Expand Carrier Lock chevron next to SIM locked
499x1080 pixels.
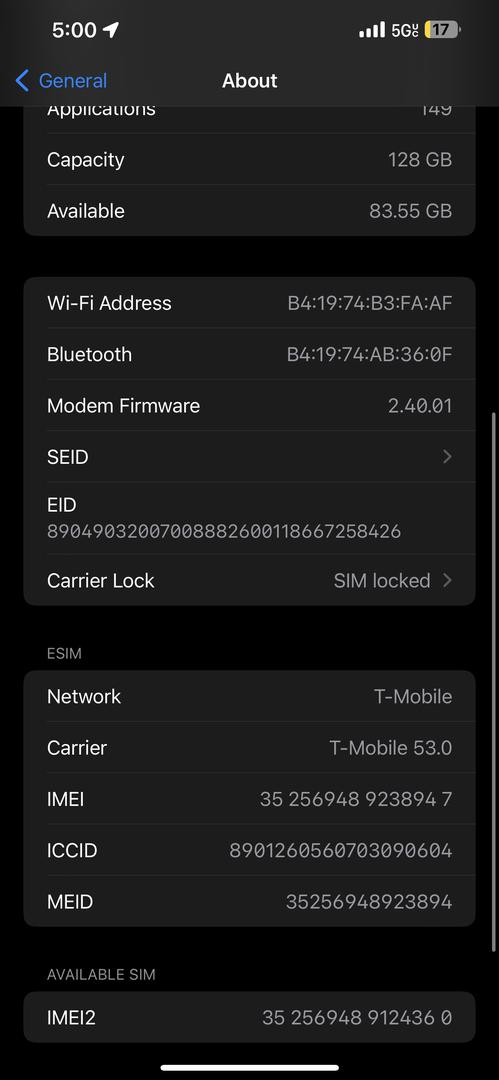point(447,581)
